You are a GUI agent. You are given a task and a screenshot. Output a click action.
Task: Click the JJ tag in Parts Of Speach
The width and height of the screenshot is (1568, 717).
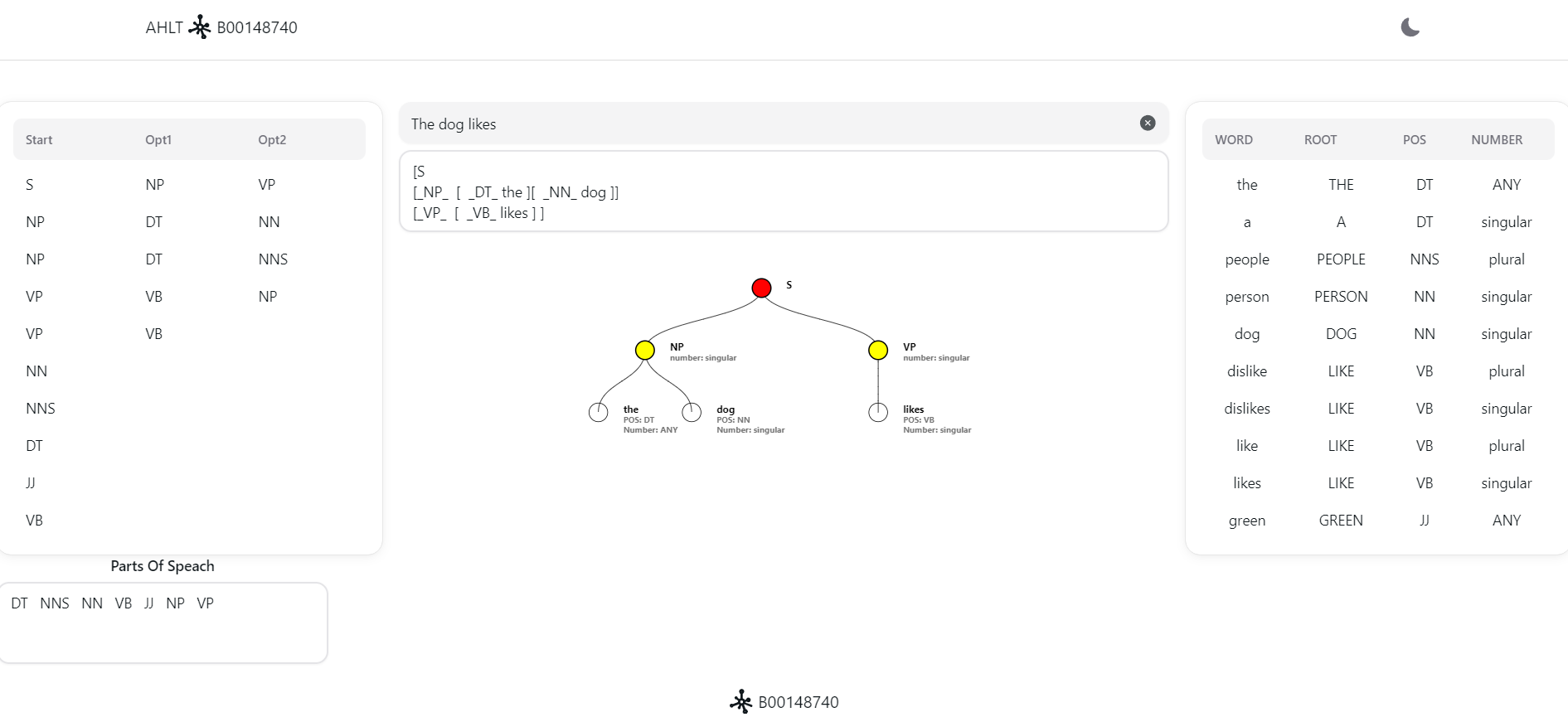coord(149,603)
